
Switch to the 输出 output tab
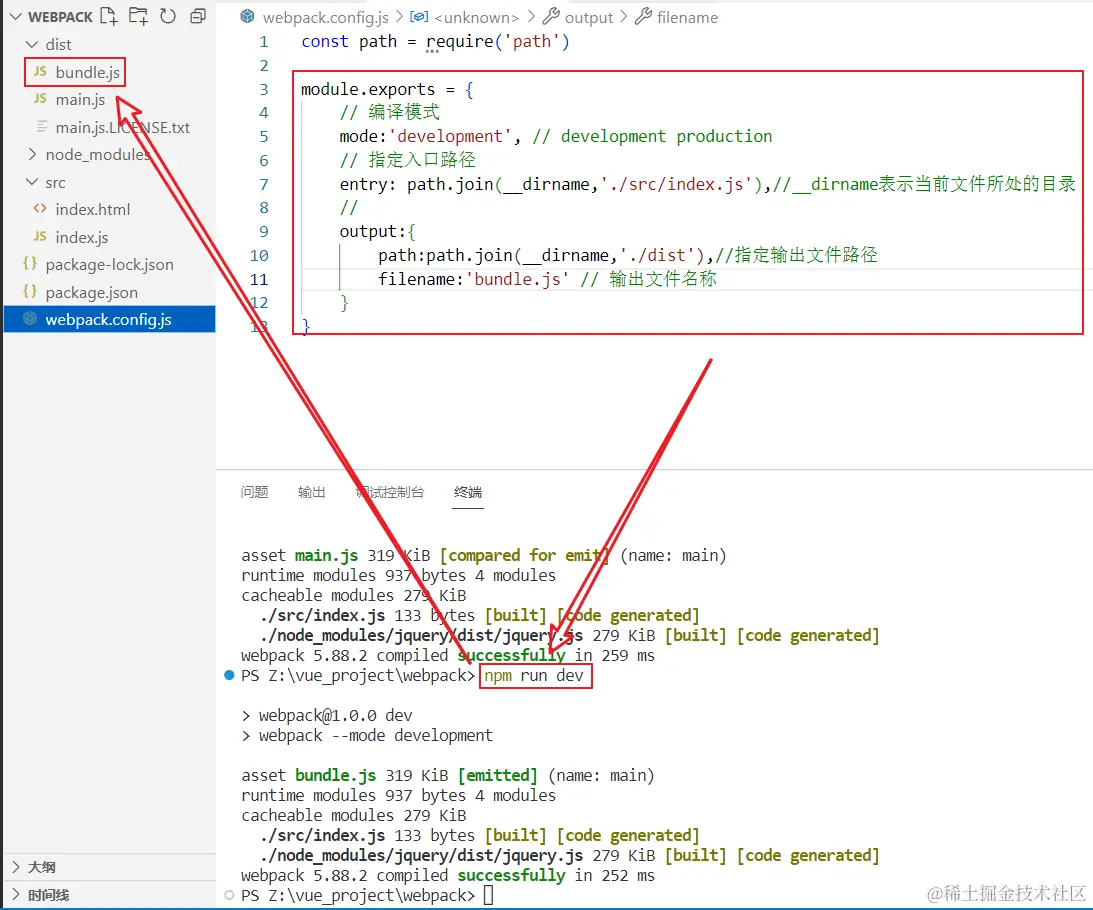tap(312, 492)
